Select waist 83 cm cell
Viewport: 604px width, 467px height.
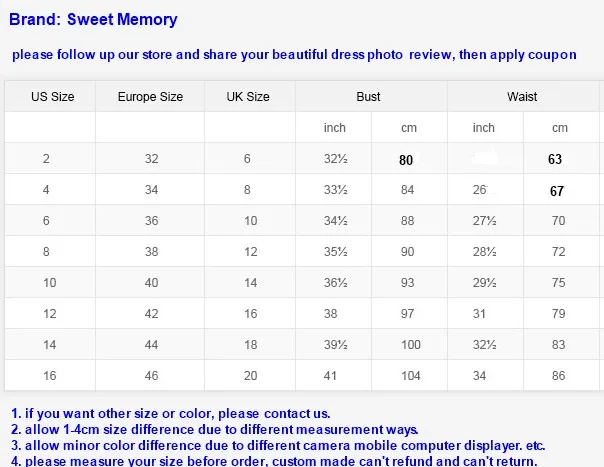click(559, 344)
